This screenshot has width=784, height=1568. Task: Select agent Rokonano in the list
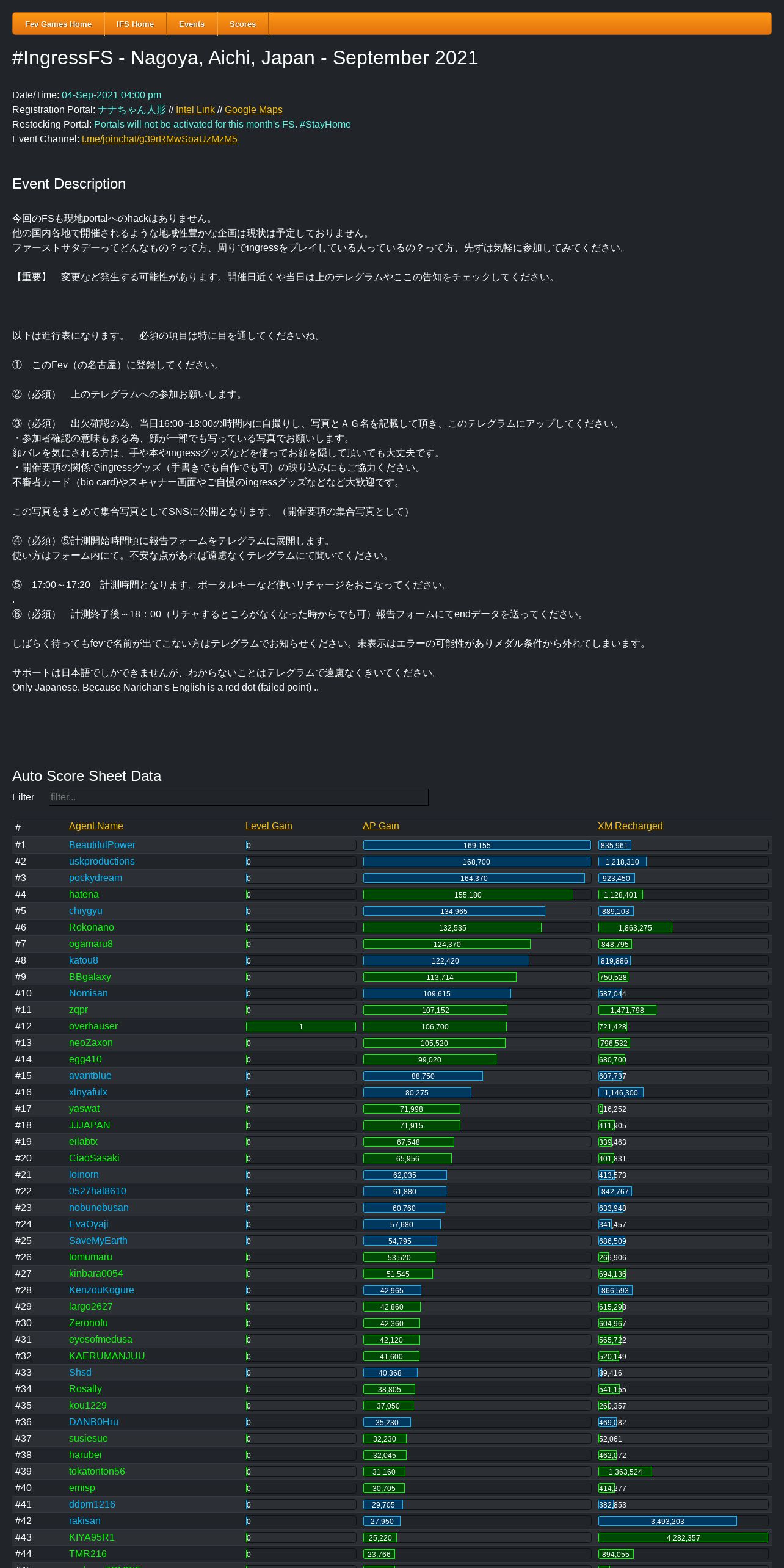[91, 927]
